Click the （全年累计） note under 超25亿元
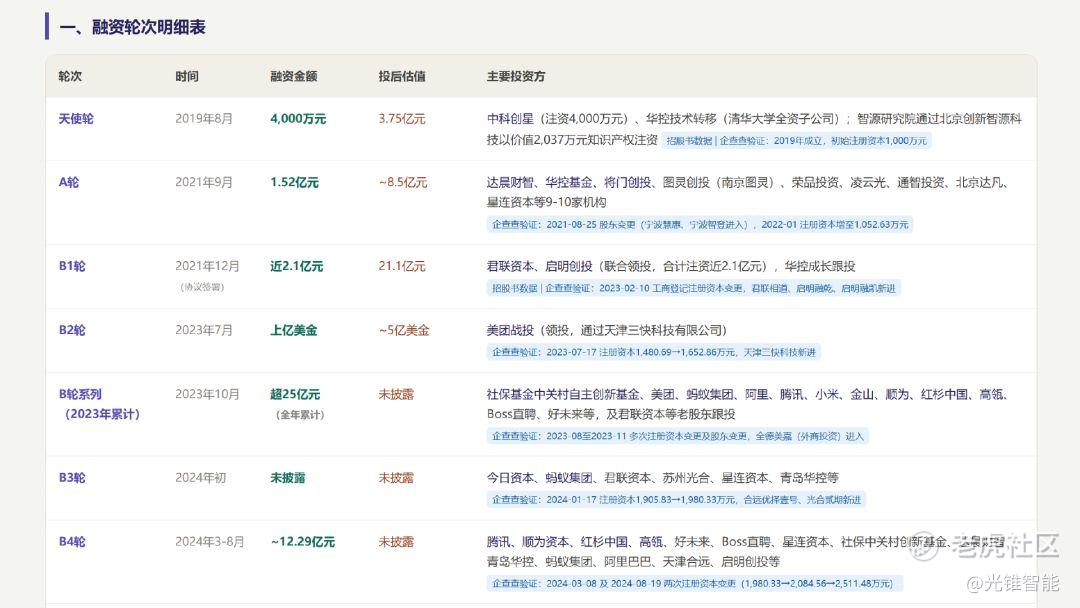This screenshot has height=608, width=1080. 300,415
